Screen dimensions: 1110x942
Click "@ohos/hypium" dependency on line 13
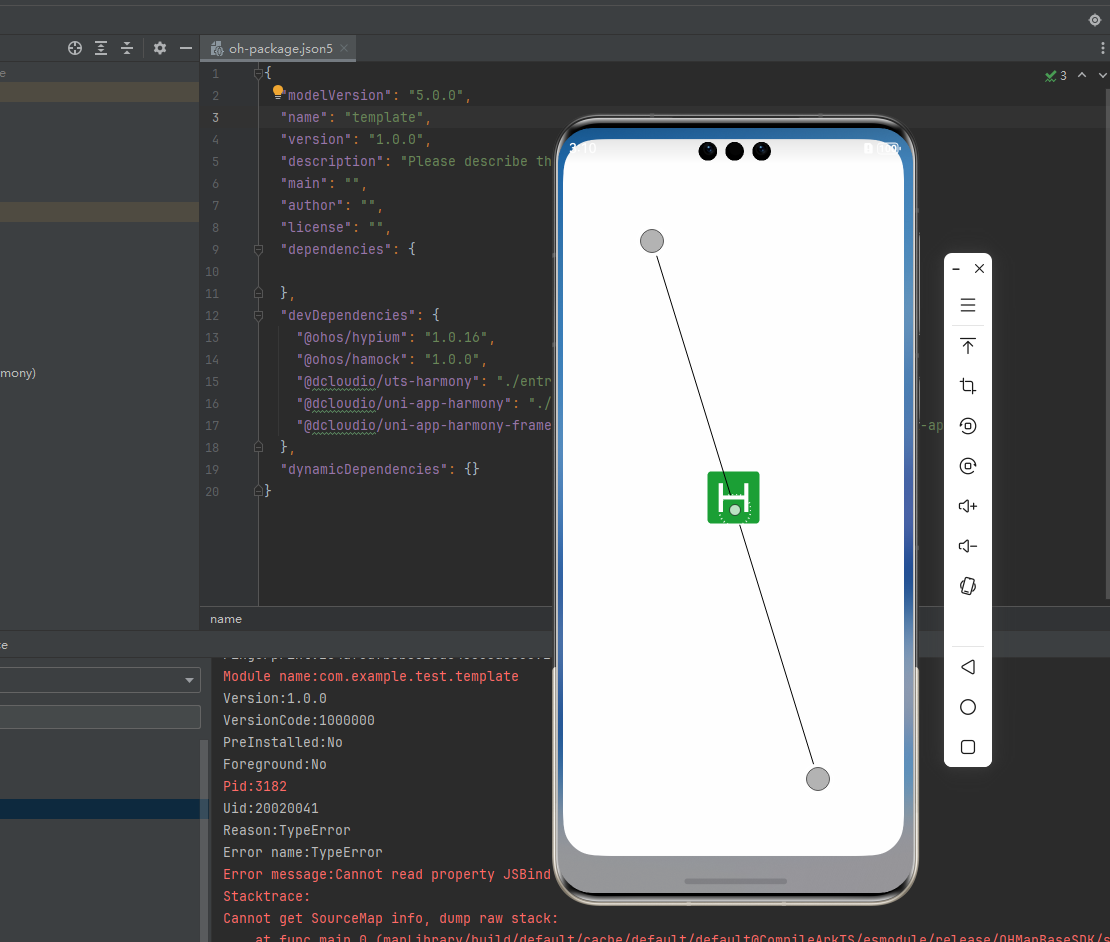(353, 338)
